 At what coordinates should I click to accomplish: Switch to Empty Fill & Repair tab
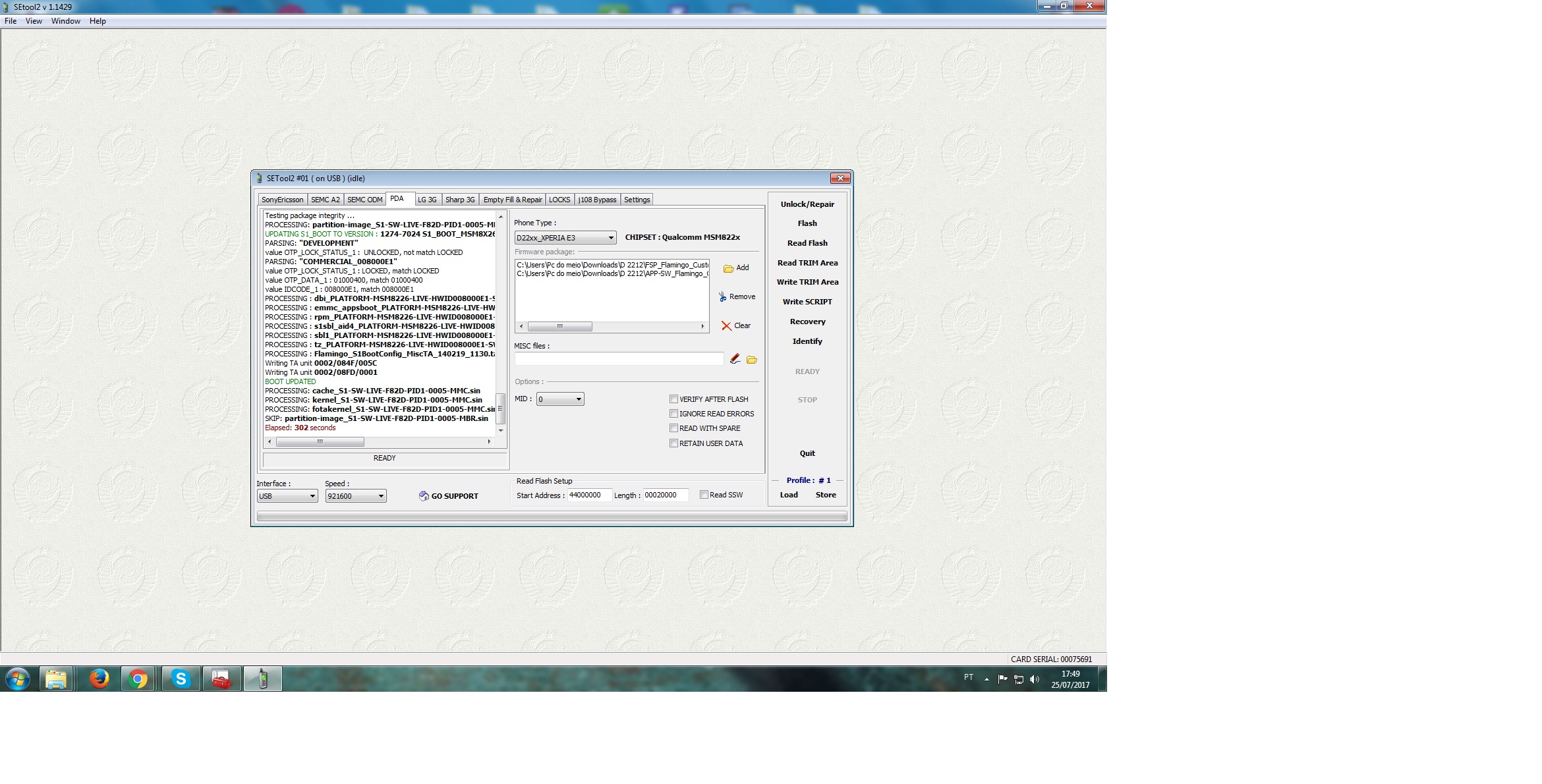click(x=513, y=200)
